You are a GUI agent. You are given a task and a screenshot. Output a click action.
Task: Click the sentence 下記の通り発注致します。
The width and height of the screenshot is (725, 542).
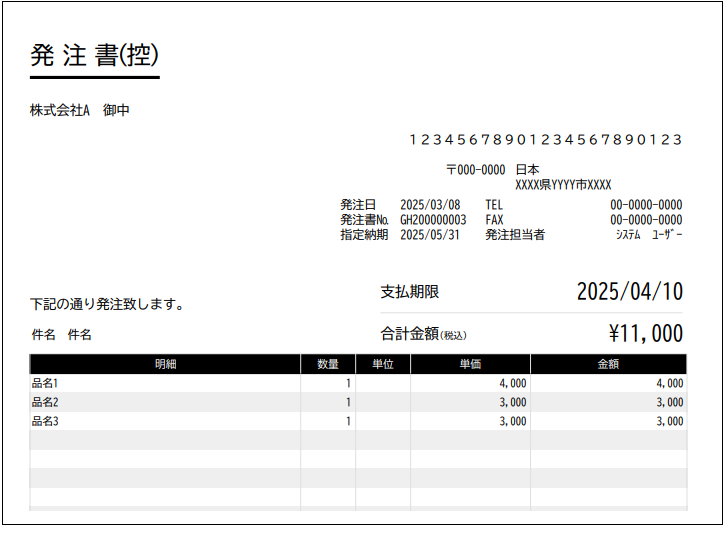point(107,304)
